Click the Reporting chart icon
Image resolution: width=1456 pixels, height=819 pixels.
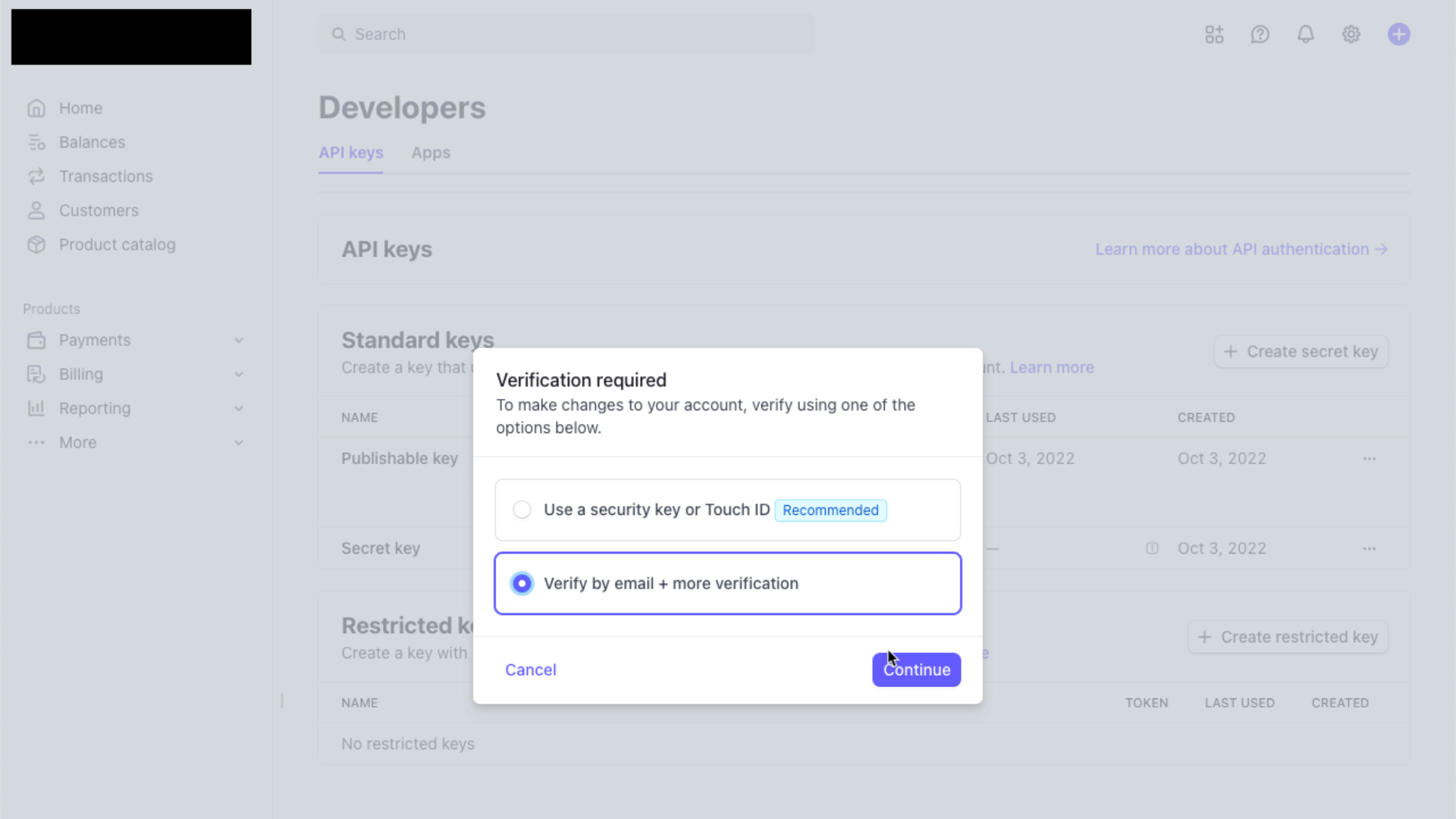[36, 408]
